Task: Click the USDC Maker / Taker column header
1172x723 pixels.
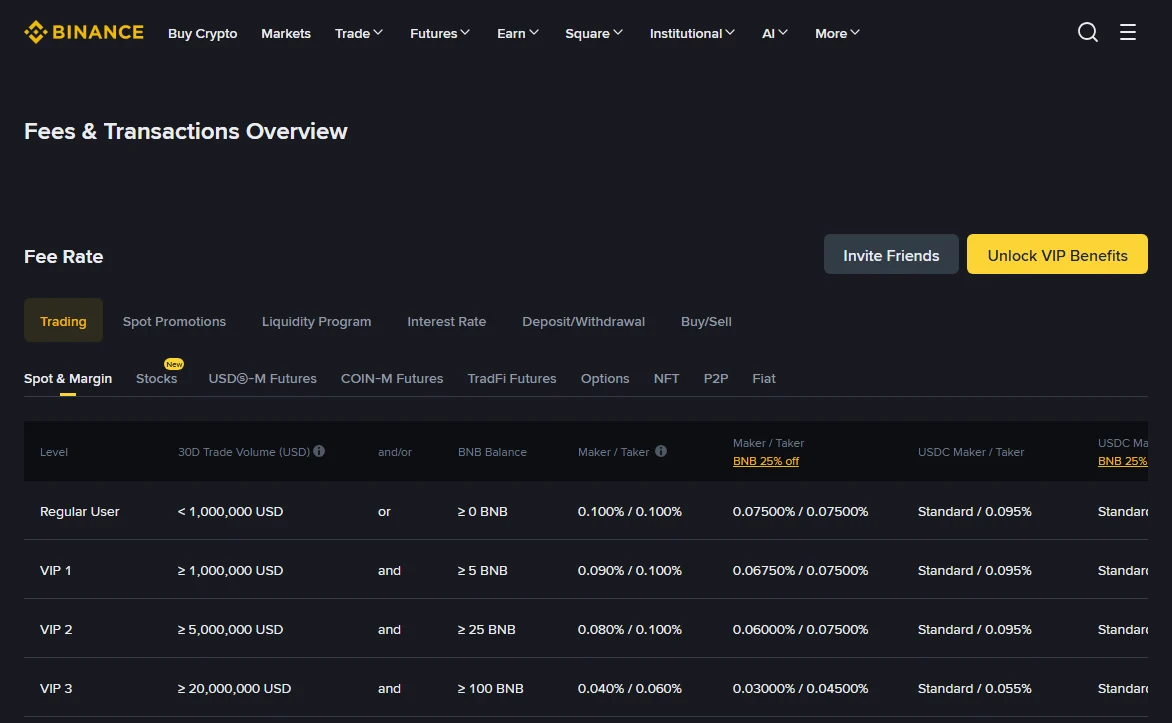Action: (x=971, y=452)
